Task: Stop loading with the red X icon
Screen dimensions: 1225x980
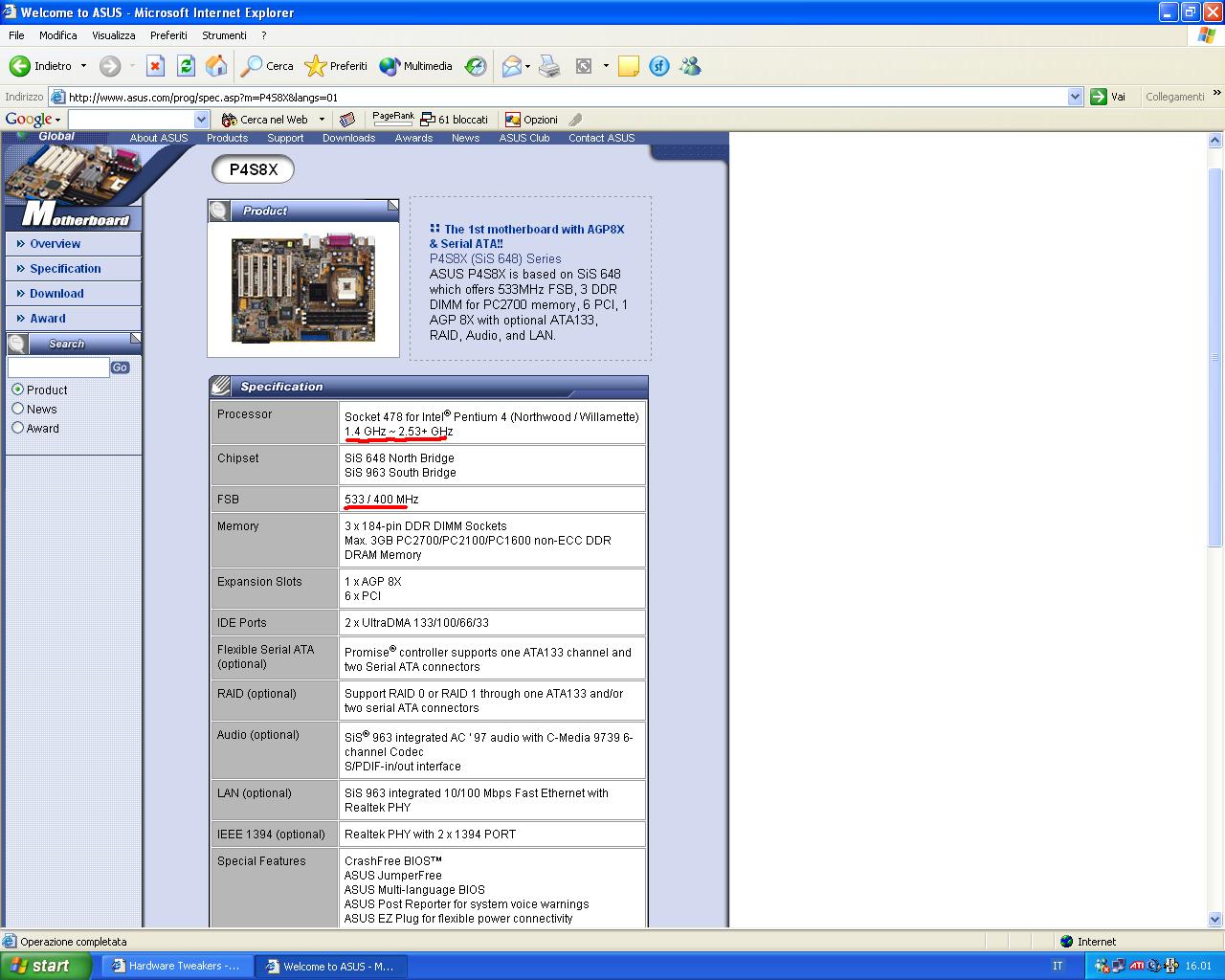Action: (x=155, y=66)
